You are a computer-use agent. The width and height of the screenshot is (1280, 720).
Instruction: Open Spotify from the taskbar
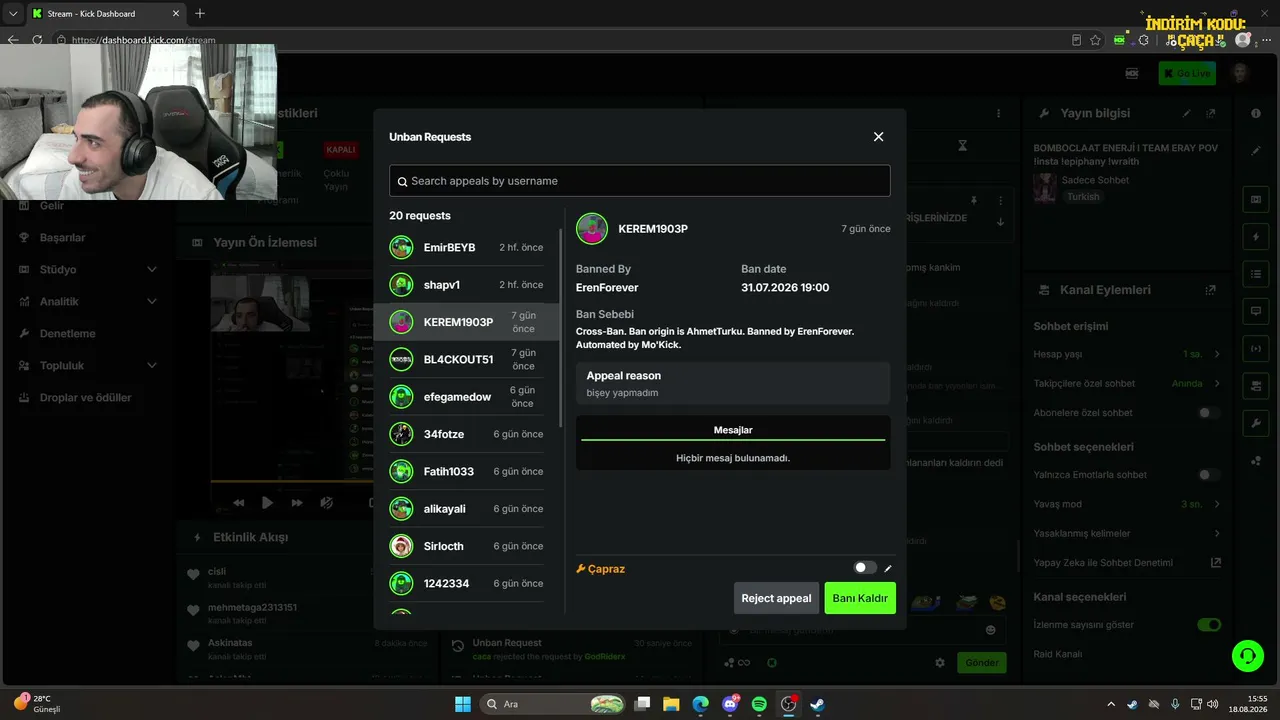point(759,704)
